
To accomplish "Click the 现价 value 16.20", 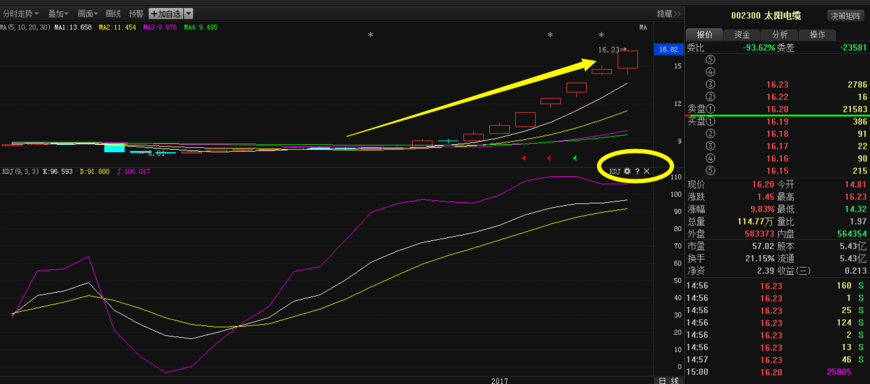I will 764,184.
